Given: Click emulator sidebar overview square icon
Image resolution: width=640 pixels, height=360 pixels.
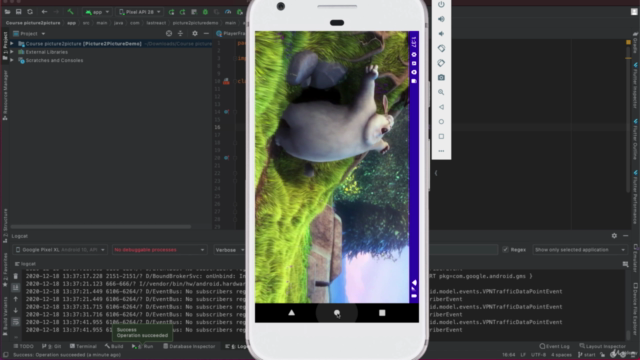Looking at the screenshot, I should (x=441, y=136).
